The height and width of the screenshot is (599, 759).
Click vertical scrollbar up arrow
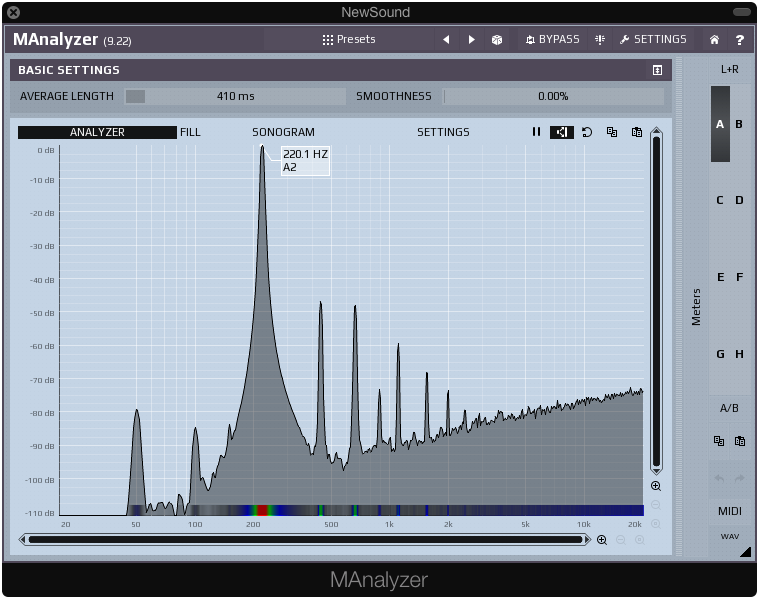[656, 131]
